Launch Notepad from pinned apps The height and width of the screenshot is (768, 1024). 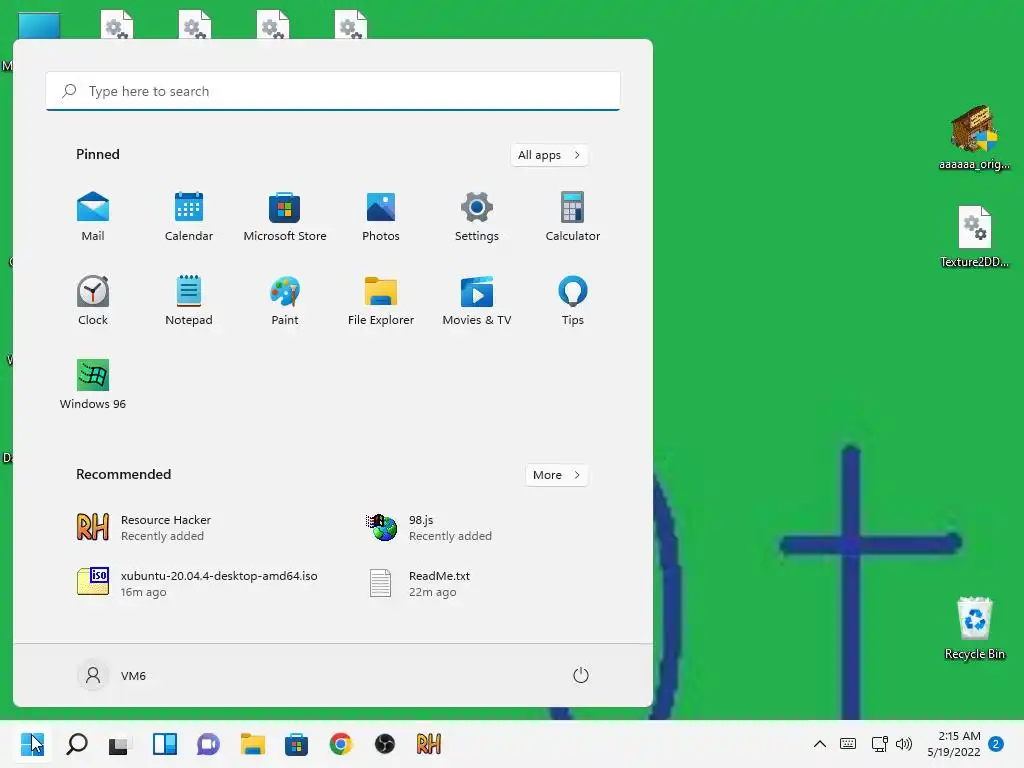pyautogui.click(x=189, y=301)
